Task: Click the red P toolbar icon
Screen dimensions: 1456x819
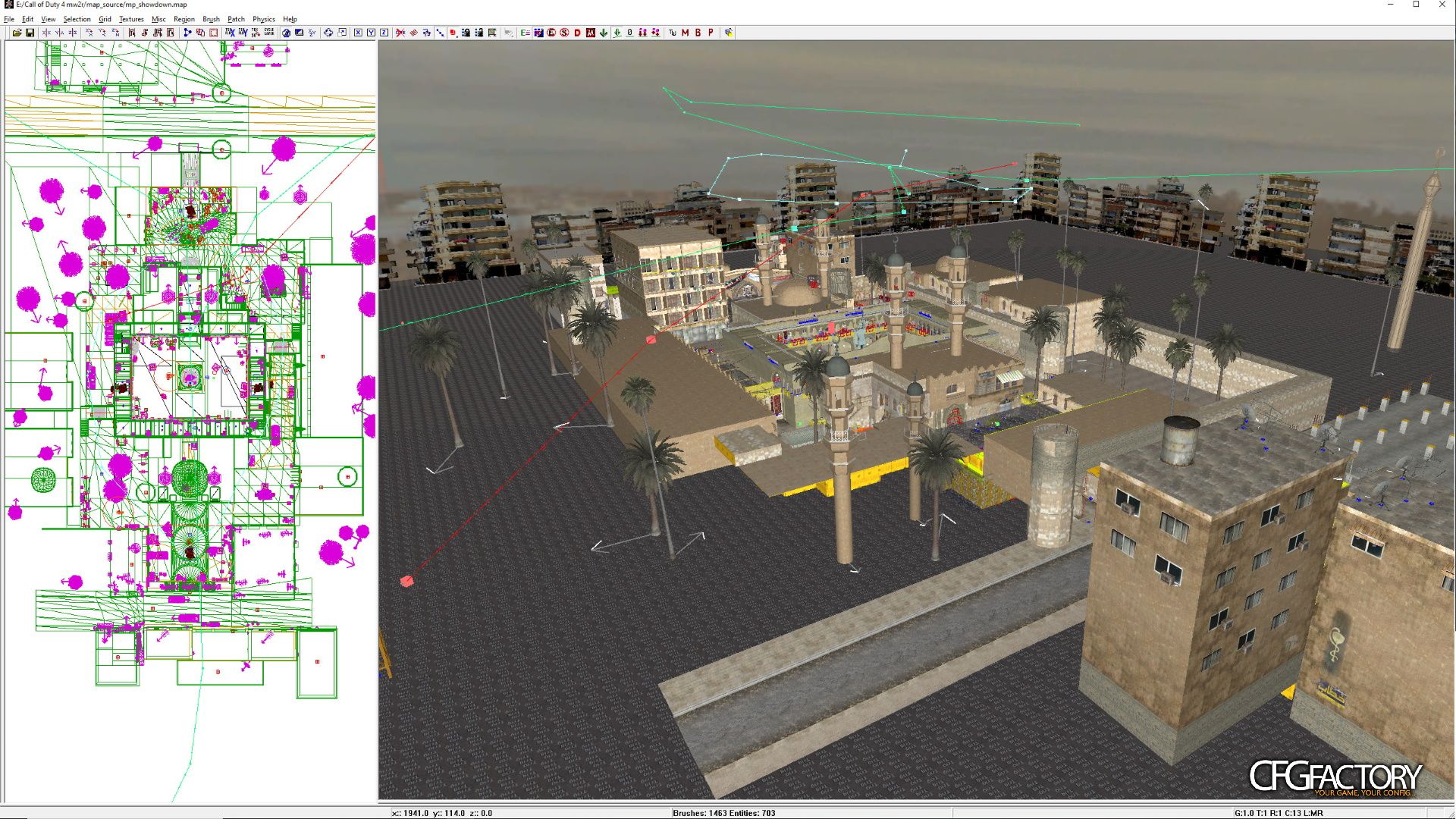Action: pos(711,33)
